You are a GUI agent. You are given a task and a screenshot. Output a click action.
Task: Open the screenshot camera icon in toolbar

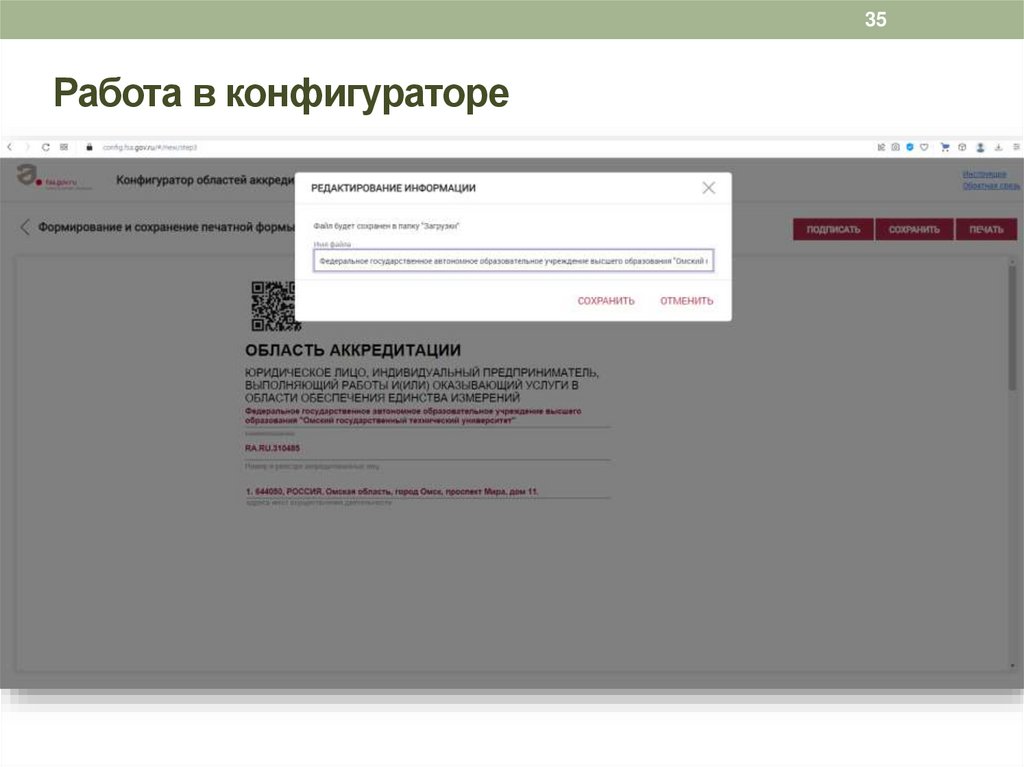[895, 146]
